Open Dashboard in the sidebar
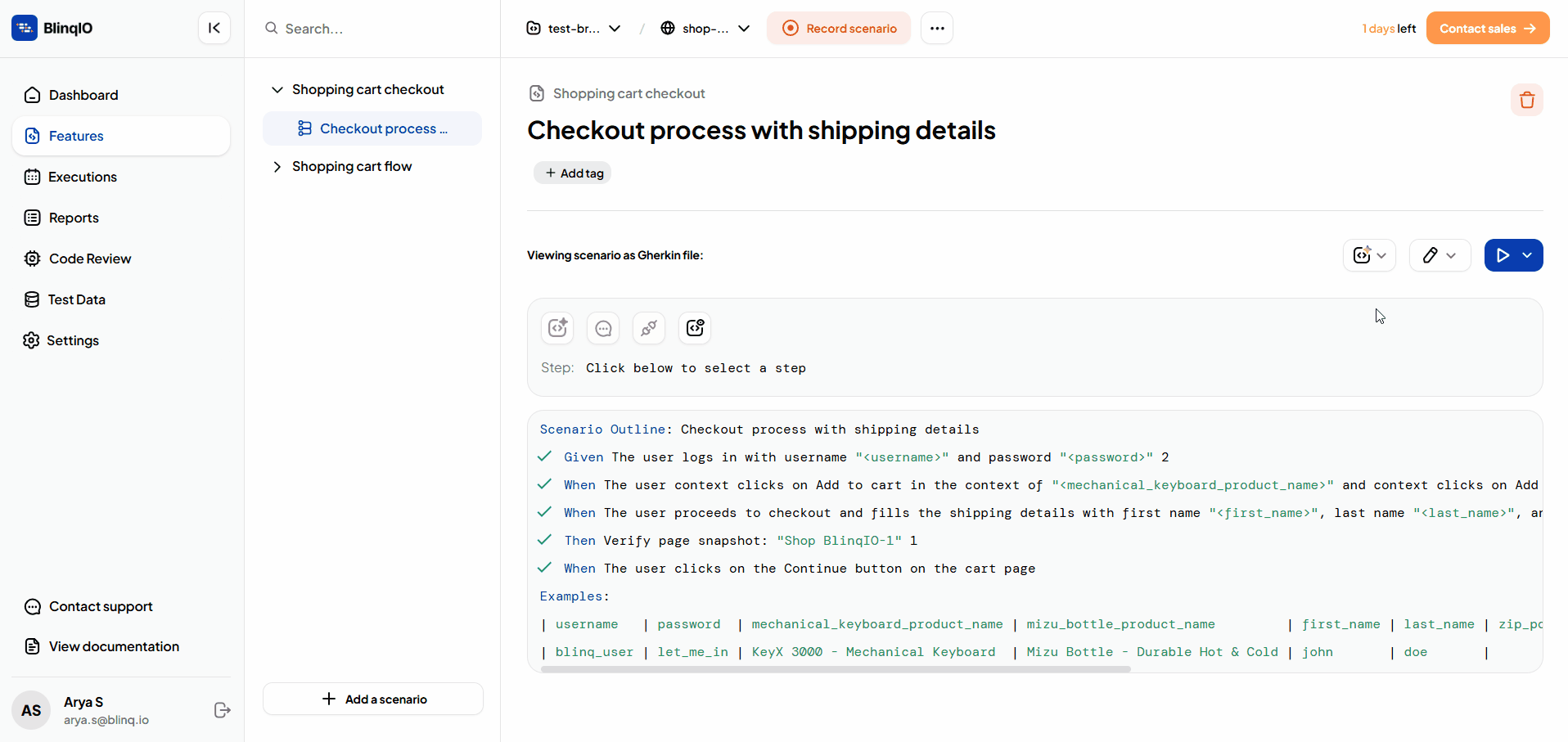The height and width of the screenshot is (742, 1568). 121,95
